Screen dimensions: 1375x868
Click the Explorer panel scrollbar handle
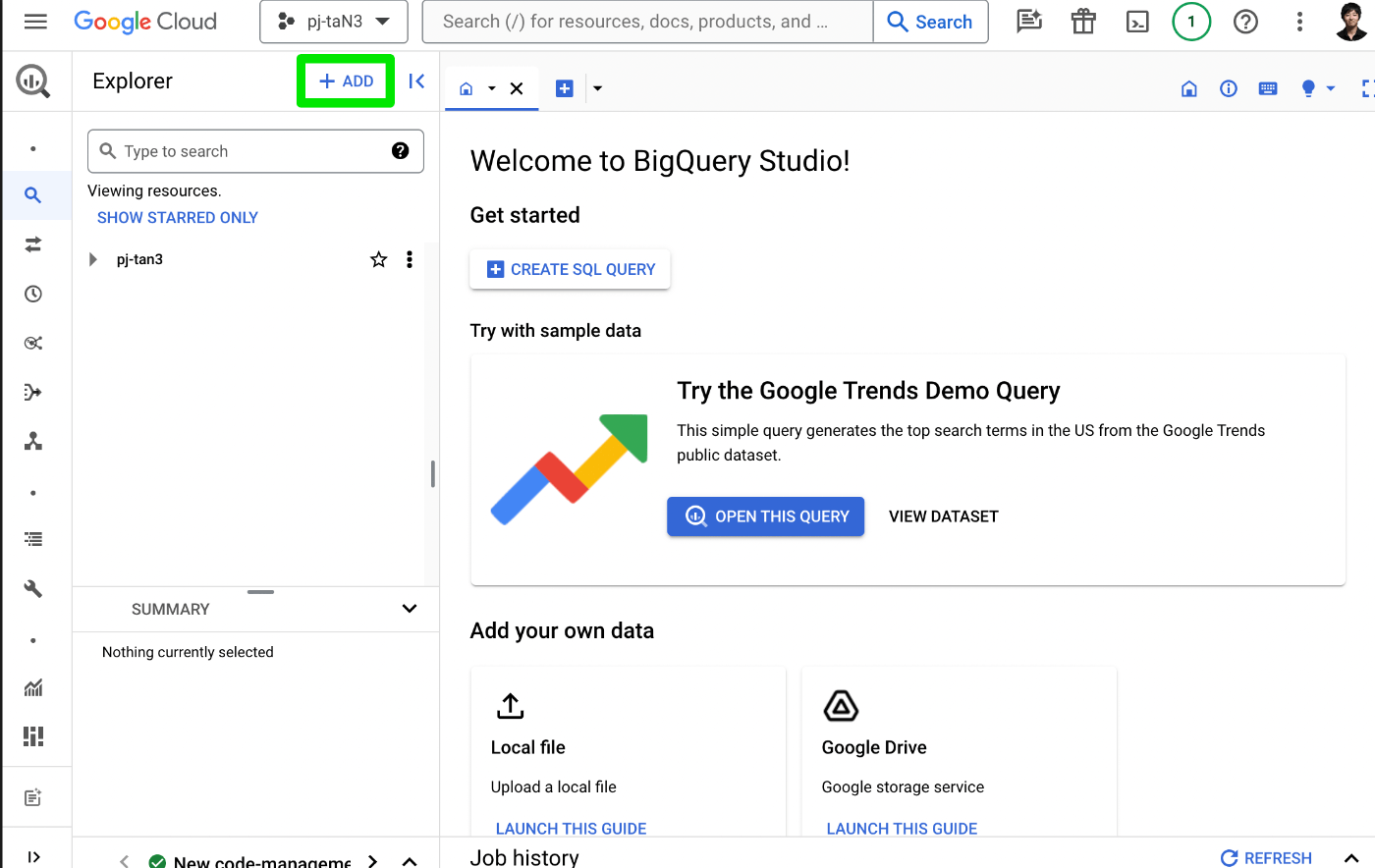pyautogui.click(x=432, y=474)
